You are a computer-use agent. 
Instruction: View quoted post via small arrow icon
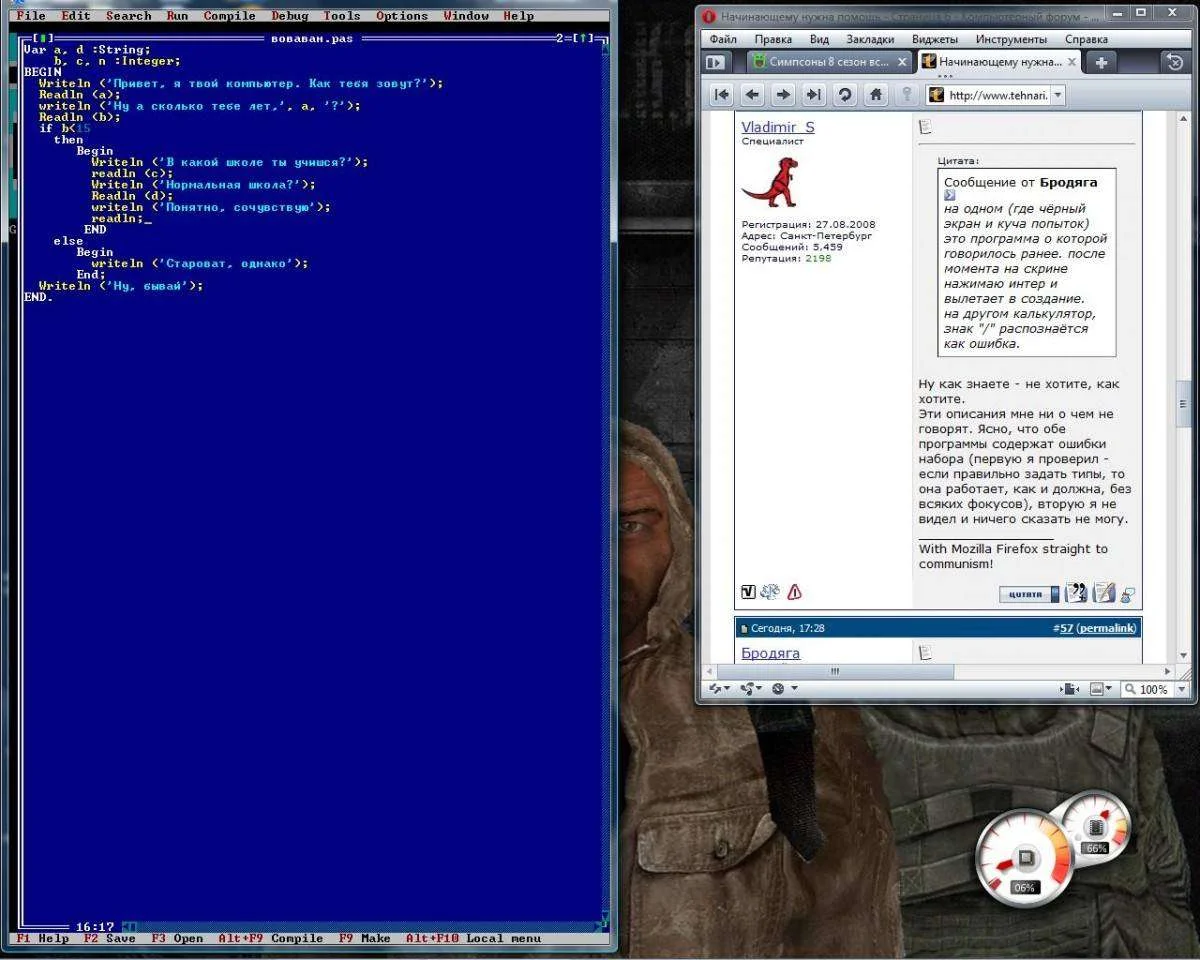pyautogui.click(x=950, y=196)
